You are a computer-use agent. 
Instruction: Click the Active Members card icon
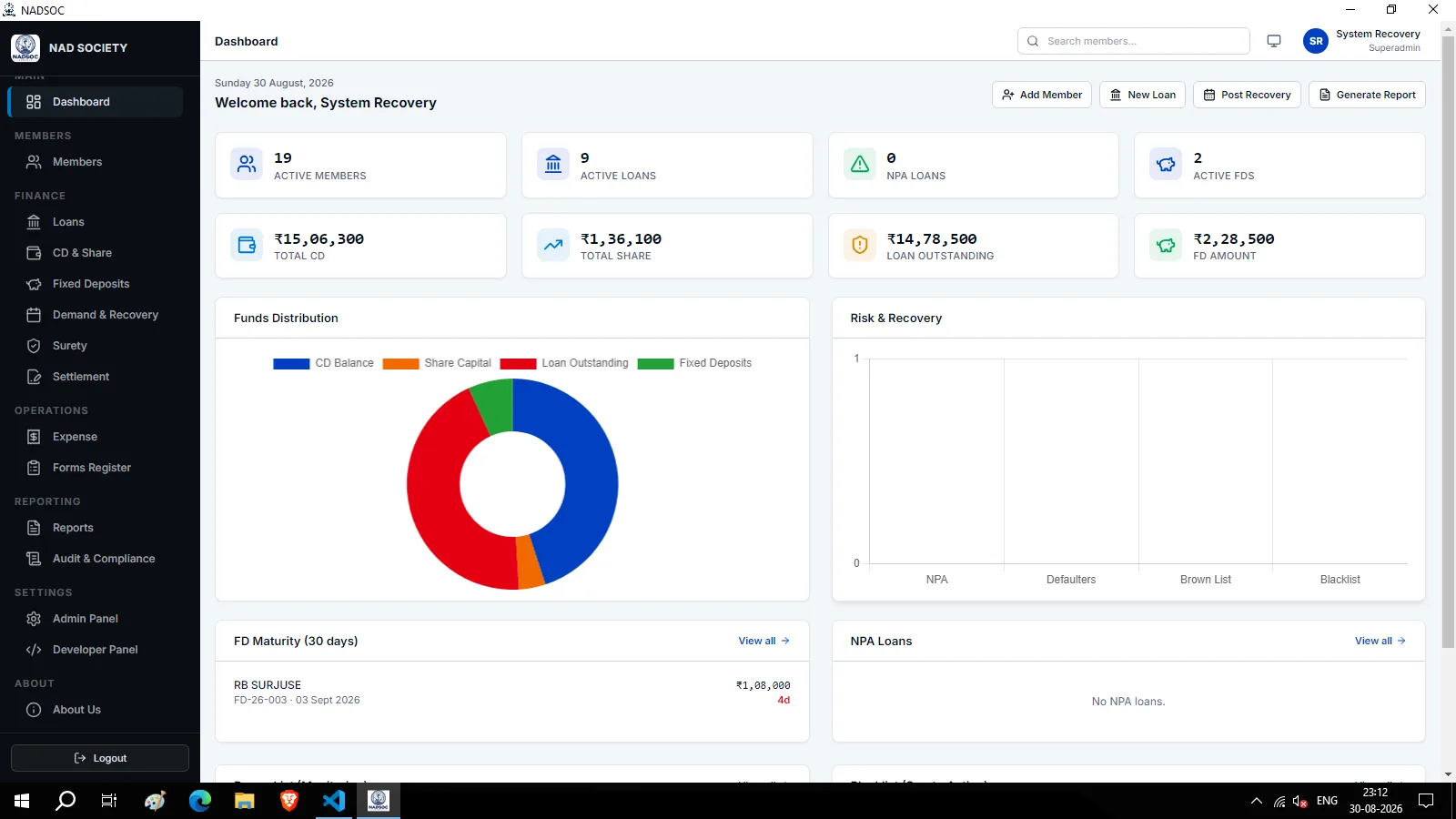tap(247, 165)
